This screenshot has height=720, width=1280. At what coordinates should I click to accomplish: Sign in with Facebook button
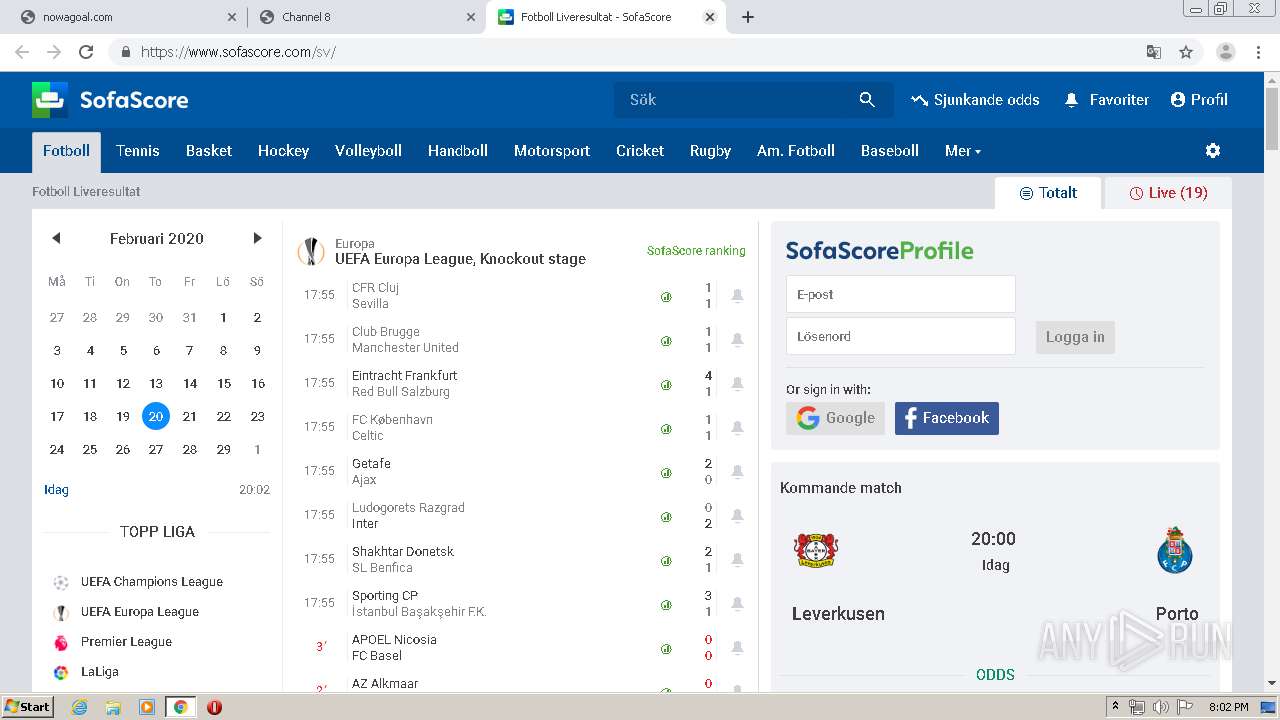[946, 418]
